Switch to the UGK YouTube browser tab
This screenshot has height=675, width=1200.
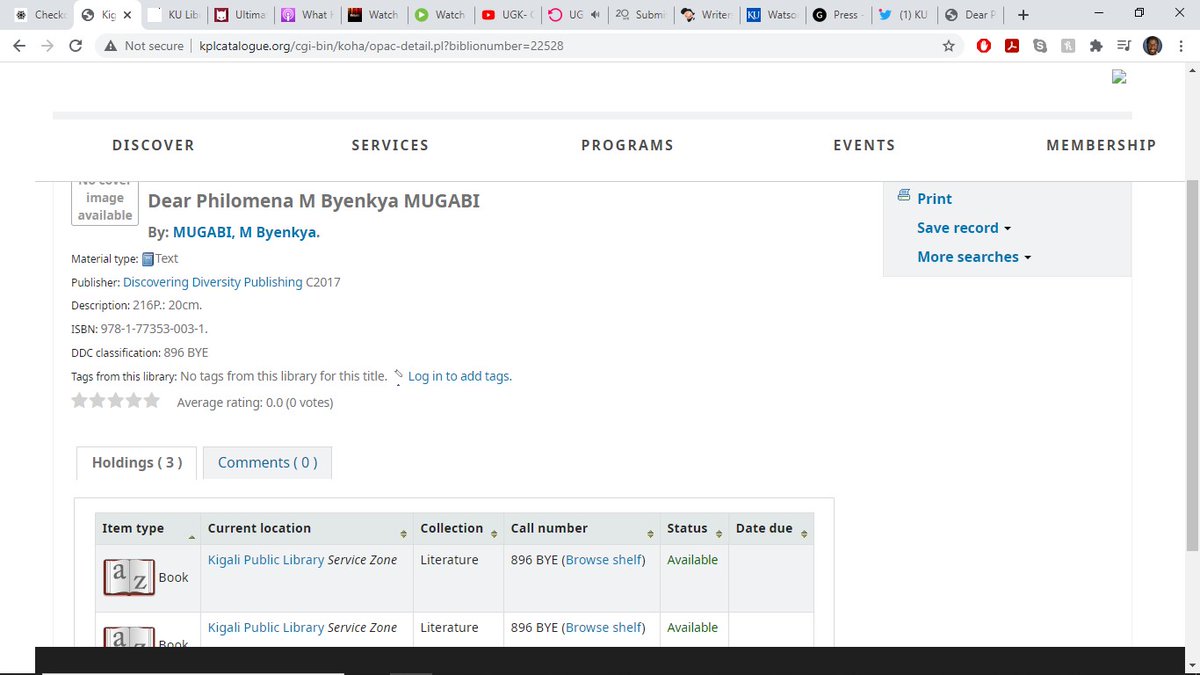click(x=507, y=15)
